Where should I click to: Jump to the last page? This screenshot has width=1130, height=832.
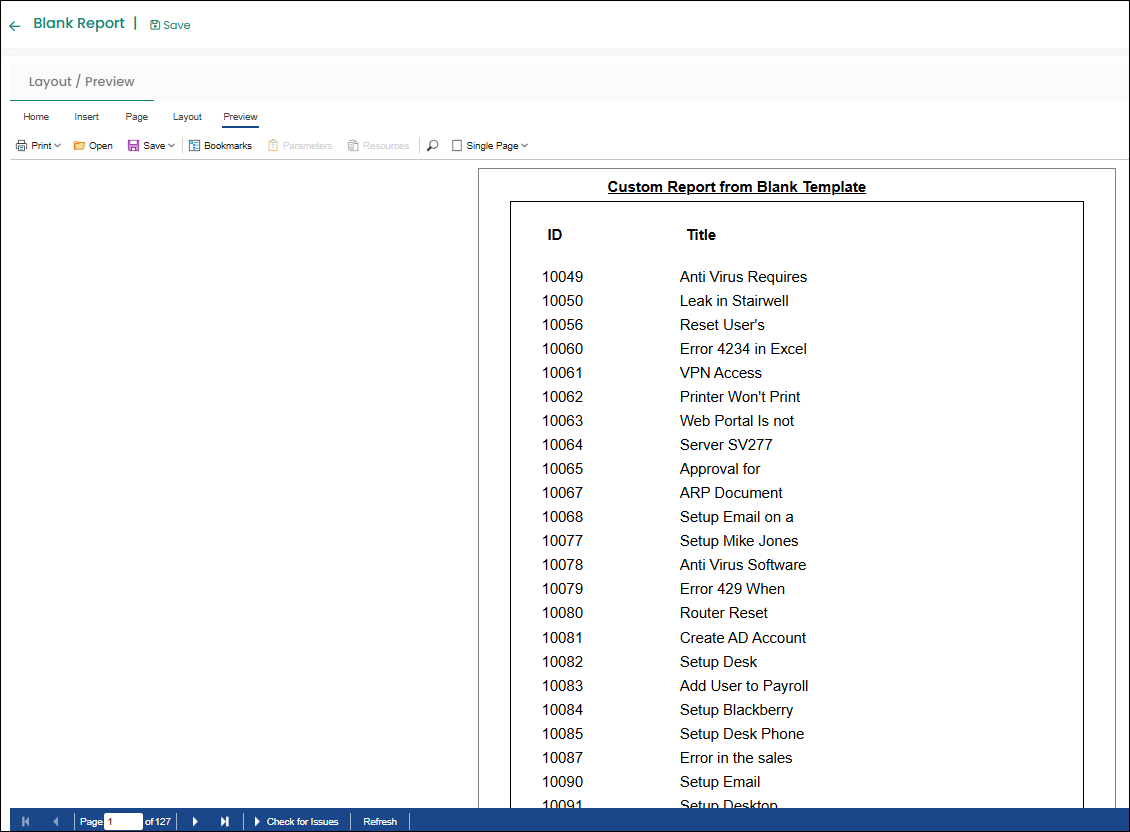pyautogui.click(x=225, y=822)
